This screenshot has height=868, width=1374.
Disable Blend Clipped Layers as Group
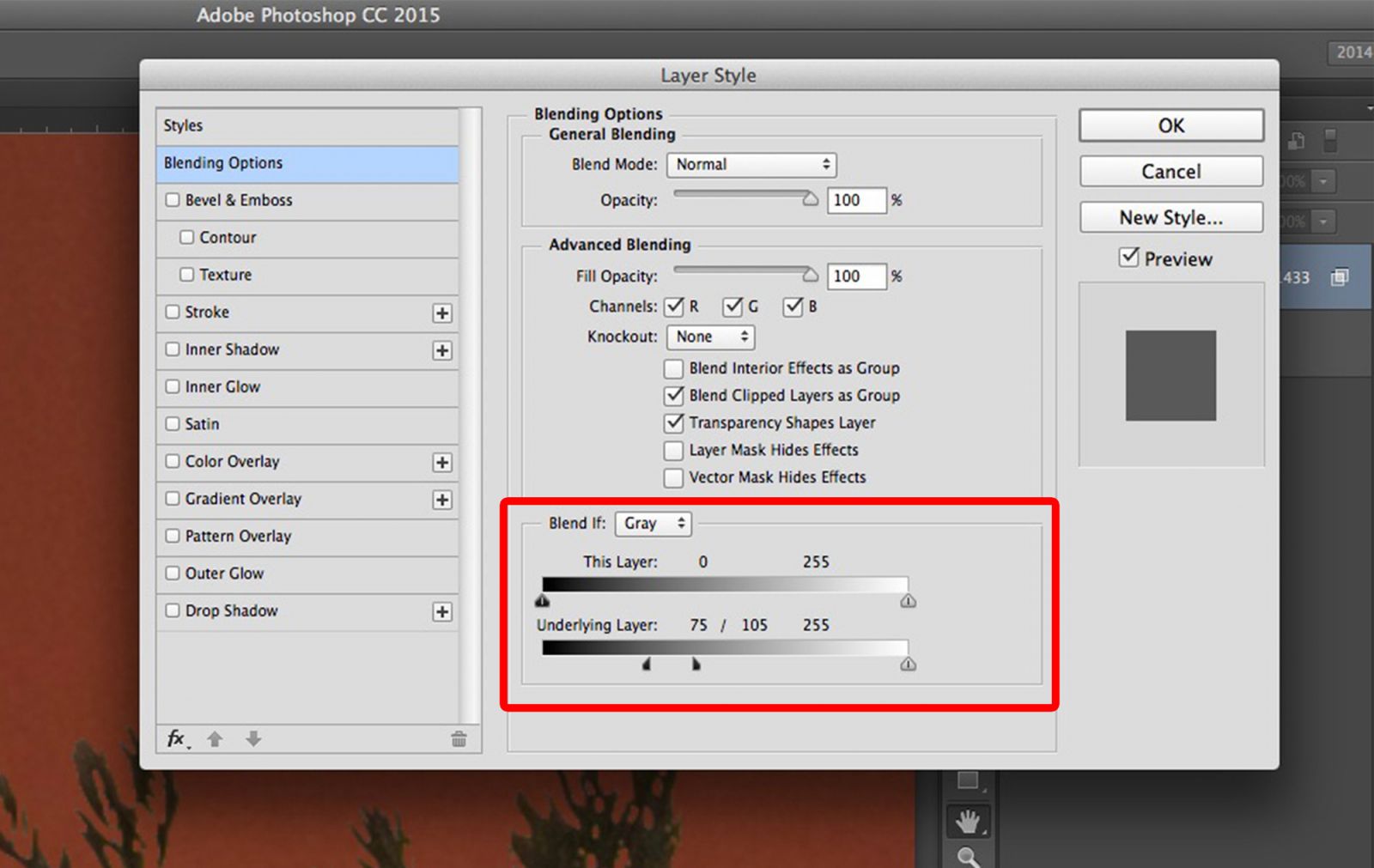coord(673,396)
